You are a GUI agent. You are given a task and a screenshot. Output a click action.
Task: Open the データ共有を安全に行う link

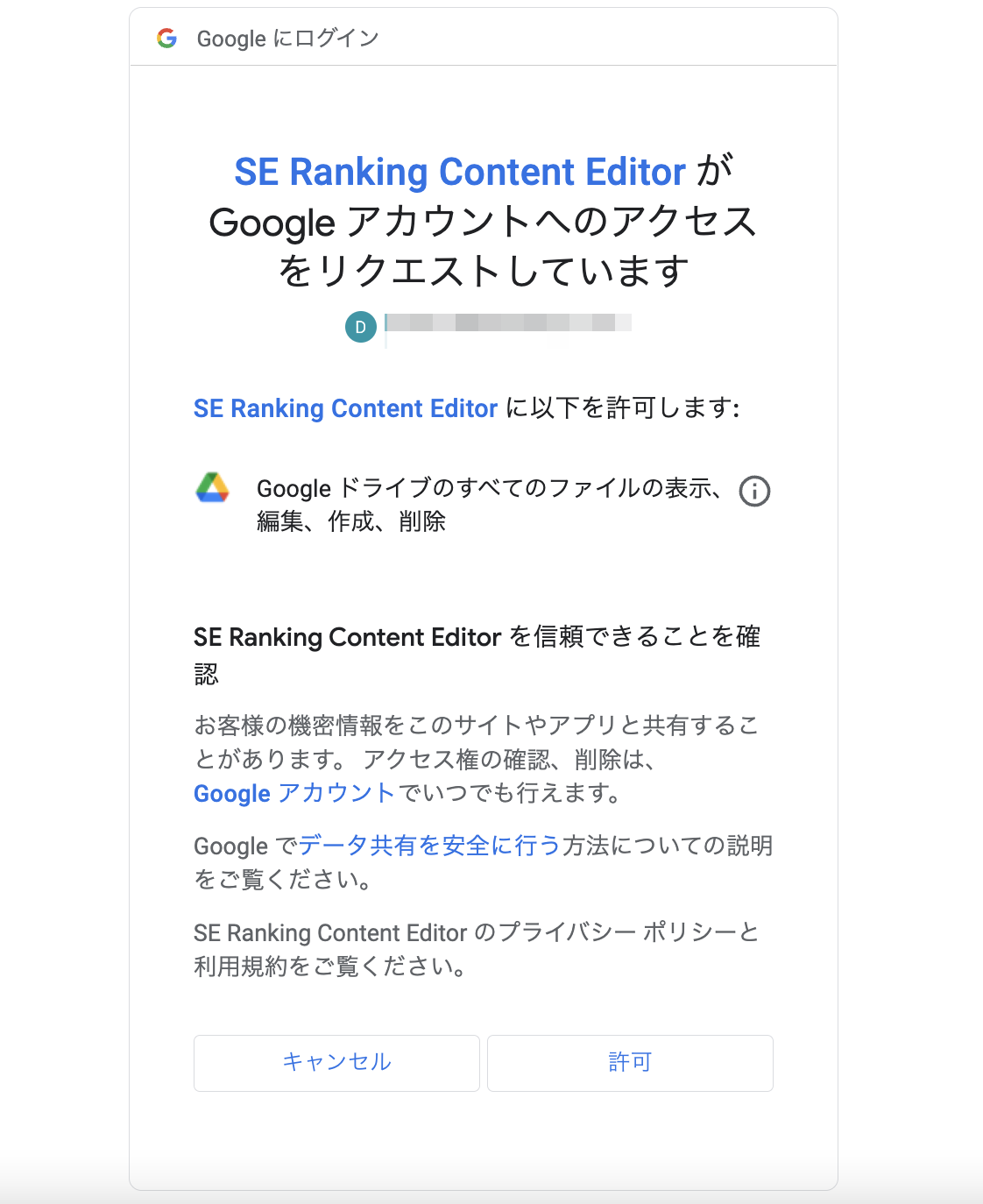pos(429,846)
